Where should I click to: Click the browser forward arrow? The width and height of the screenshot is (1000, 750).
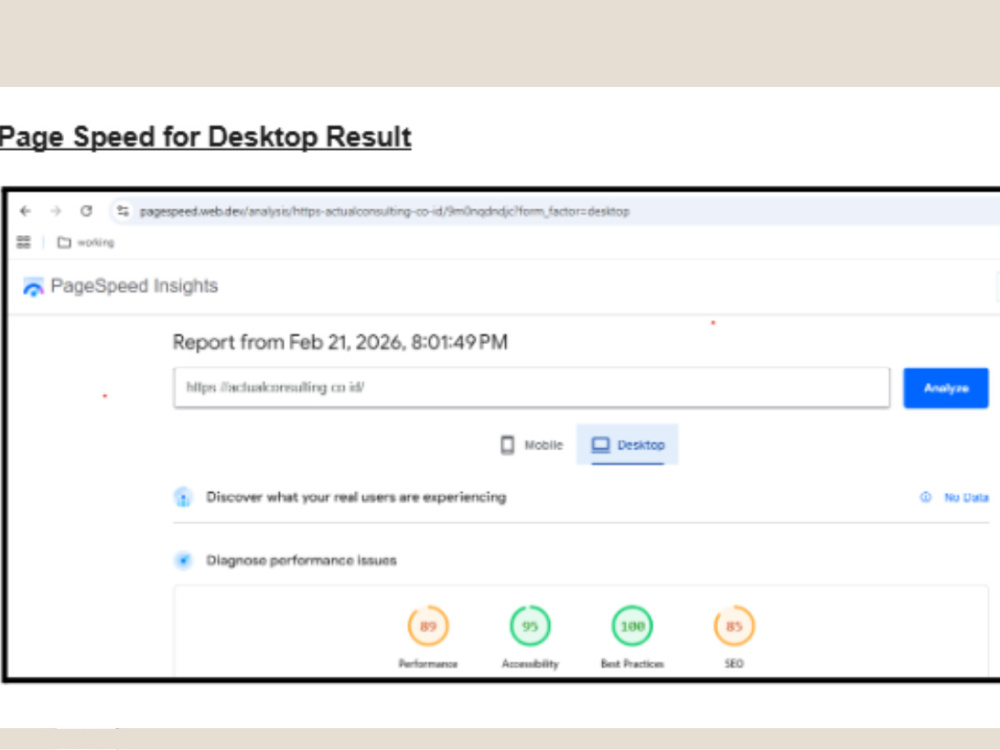point(55,211)
